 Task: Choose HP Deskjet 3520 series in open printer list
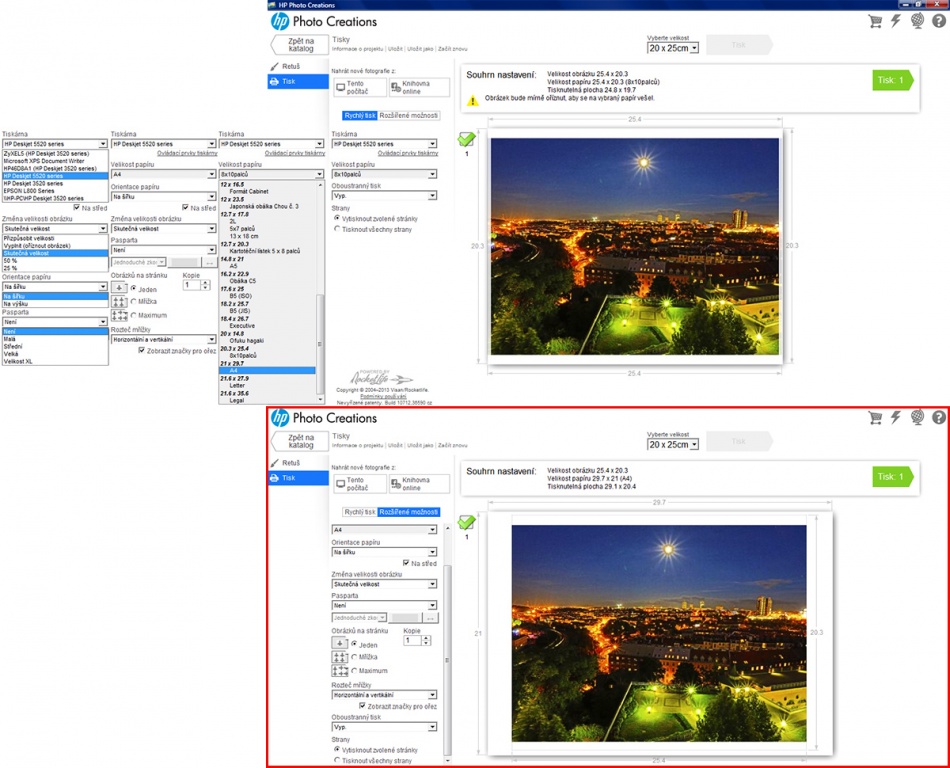click(x=55, y=183)
